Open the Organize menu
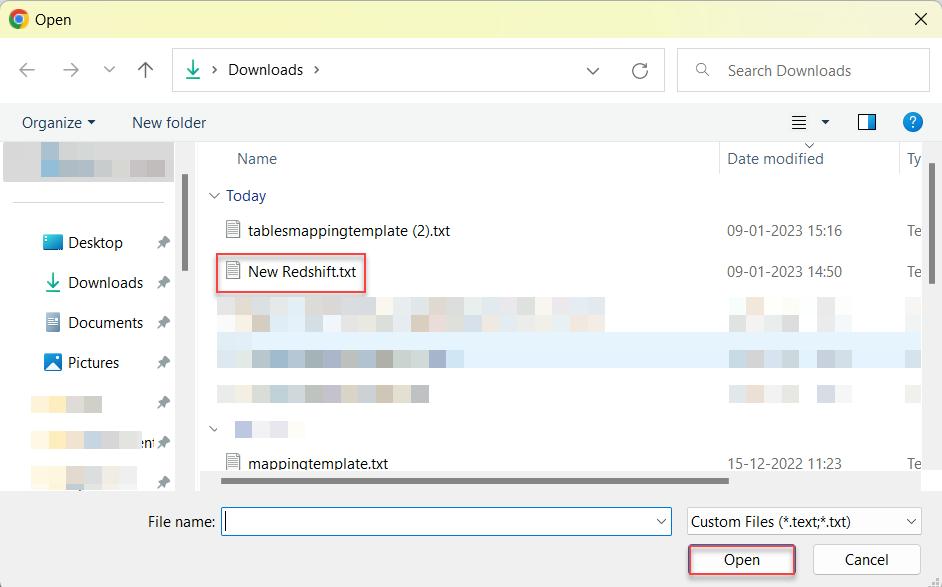Viewport: 942px width, 587px height. [x=56, y=122]
